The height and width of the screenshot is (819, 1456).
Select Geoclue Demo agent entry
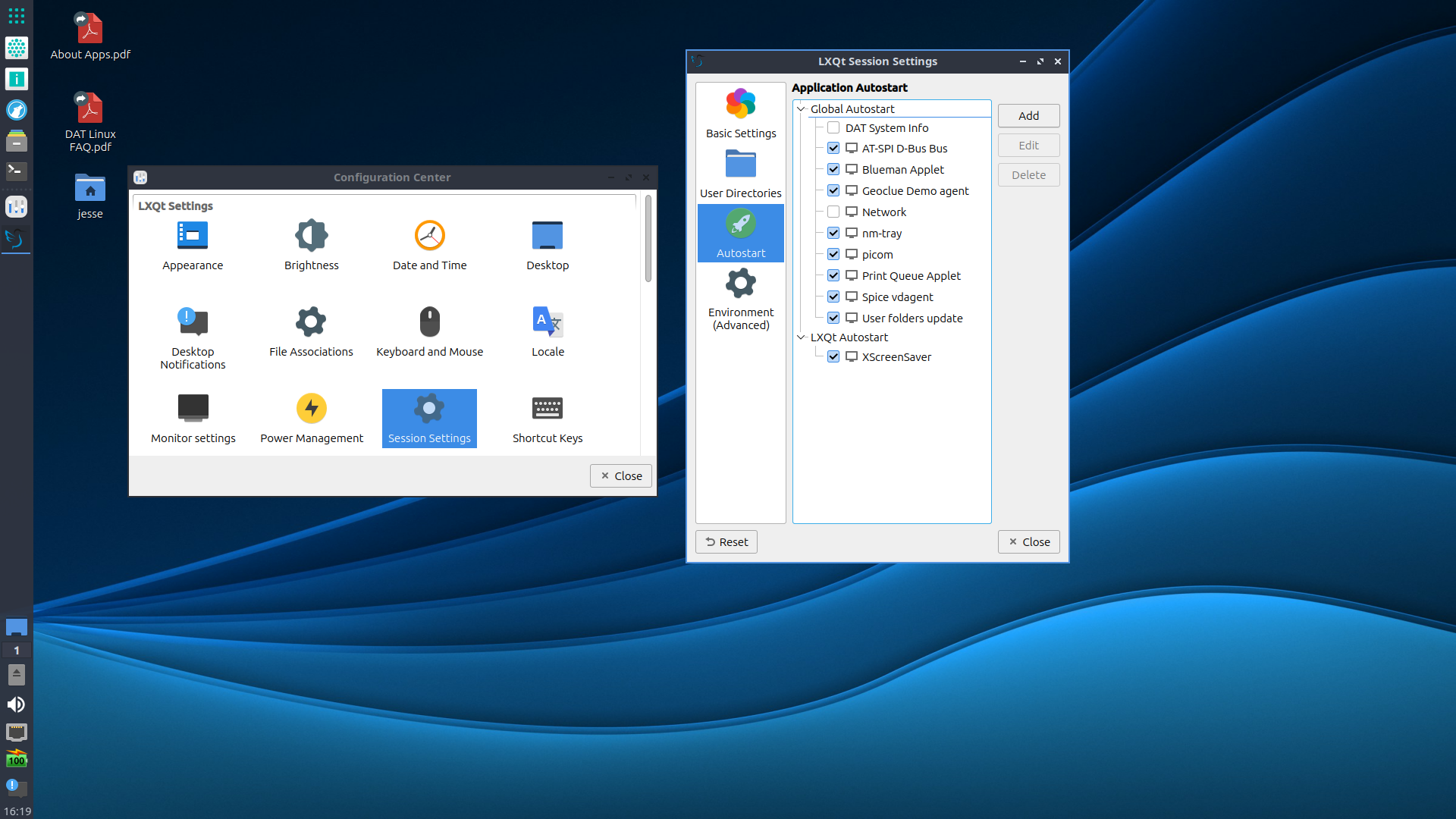tap(915, 190)
